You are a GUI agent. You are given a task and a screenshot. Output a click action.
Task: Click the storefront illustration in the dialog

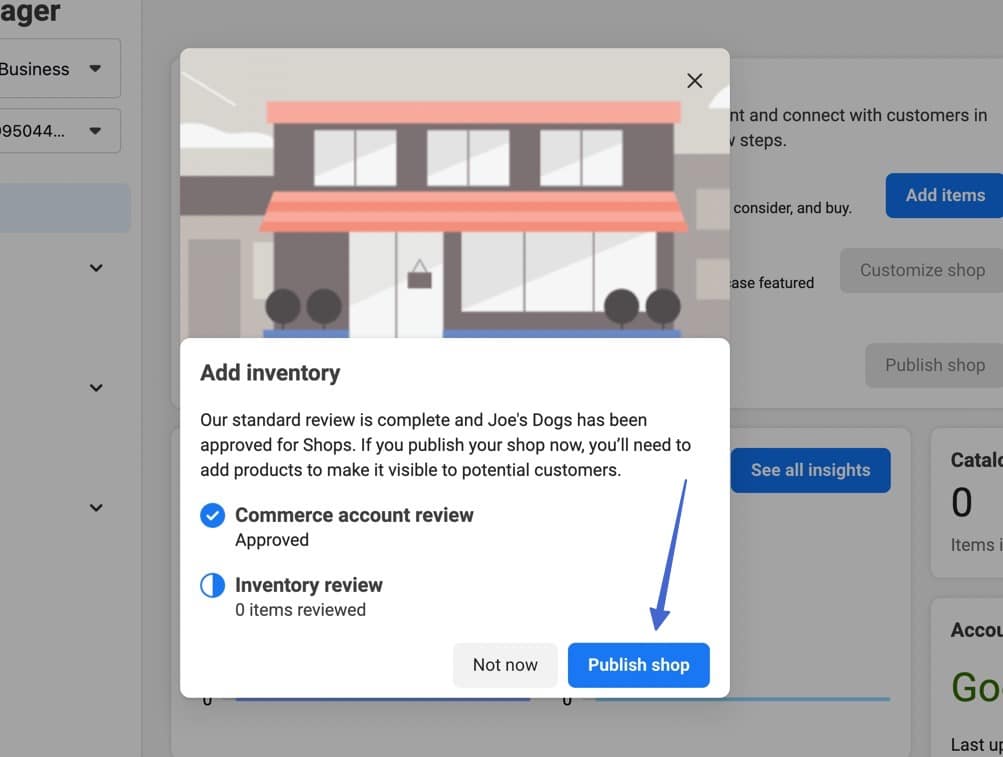pos(455,195)
